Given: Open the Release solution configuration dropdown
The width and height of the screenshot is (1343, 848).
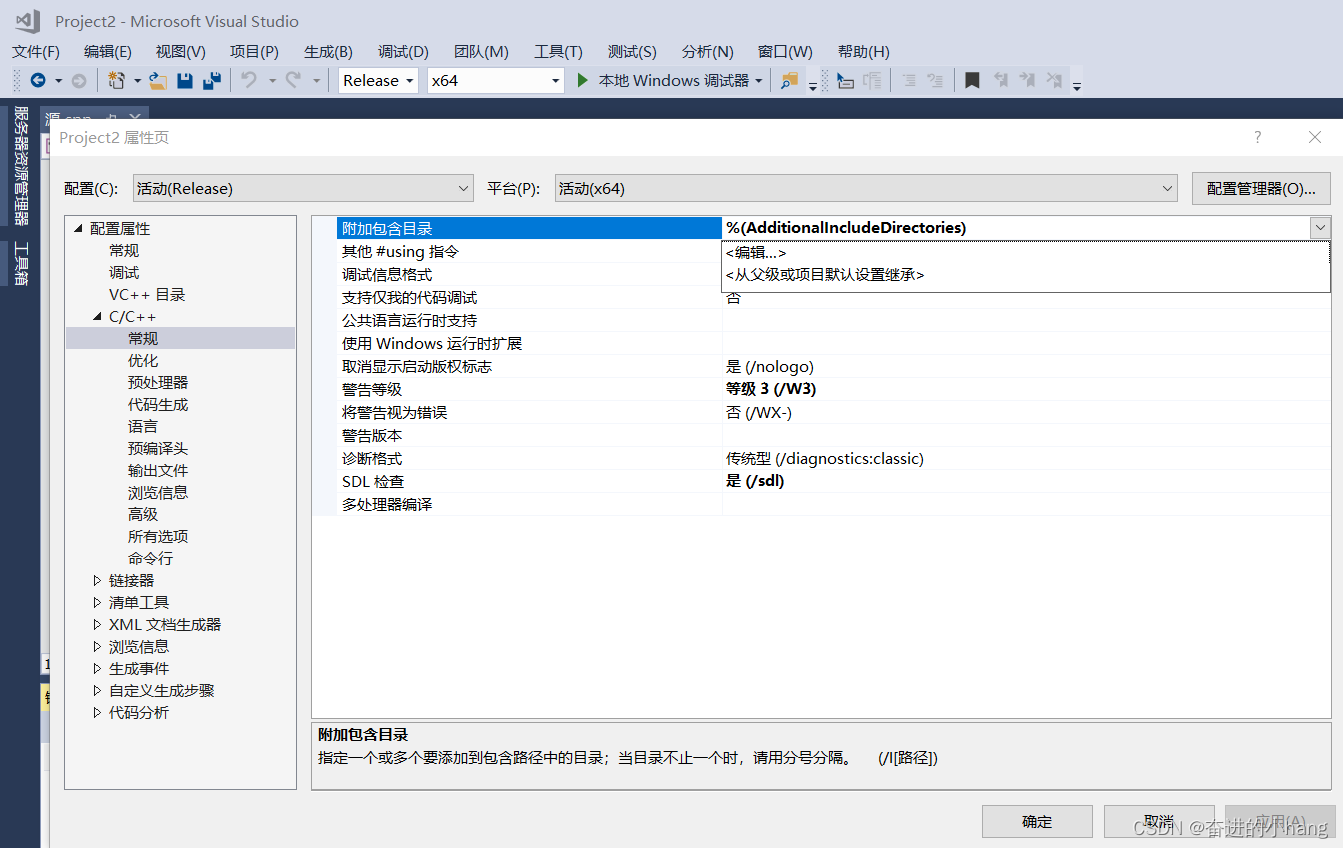Looking at the screenshot, I should [x=378, y=81].
